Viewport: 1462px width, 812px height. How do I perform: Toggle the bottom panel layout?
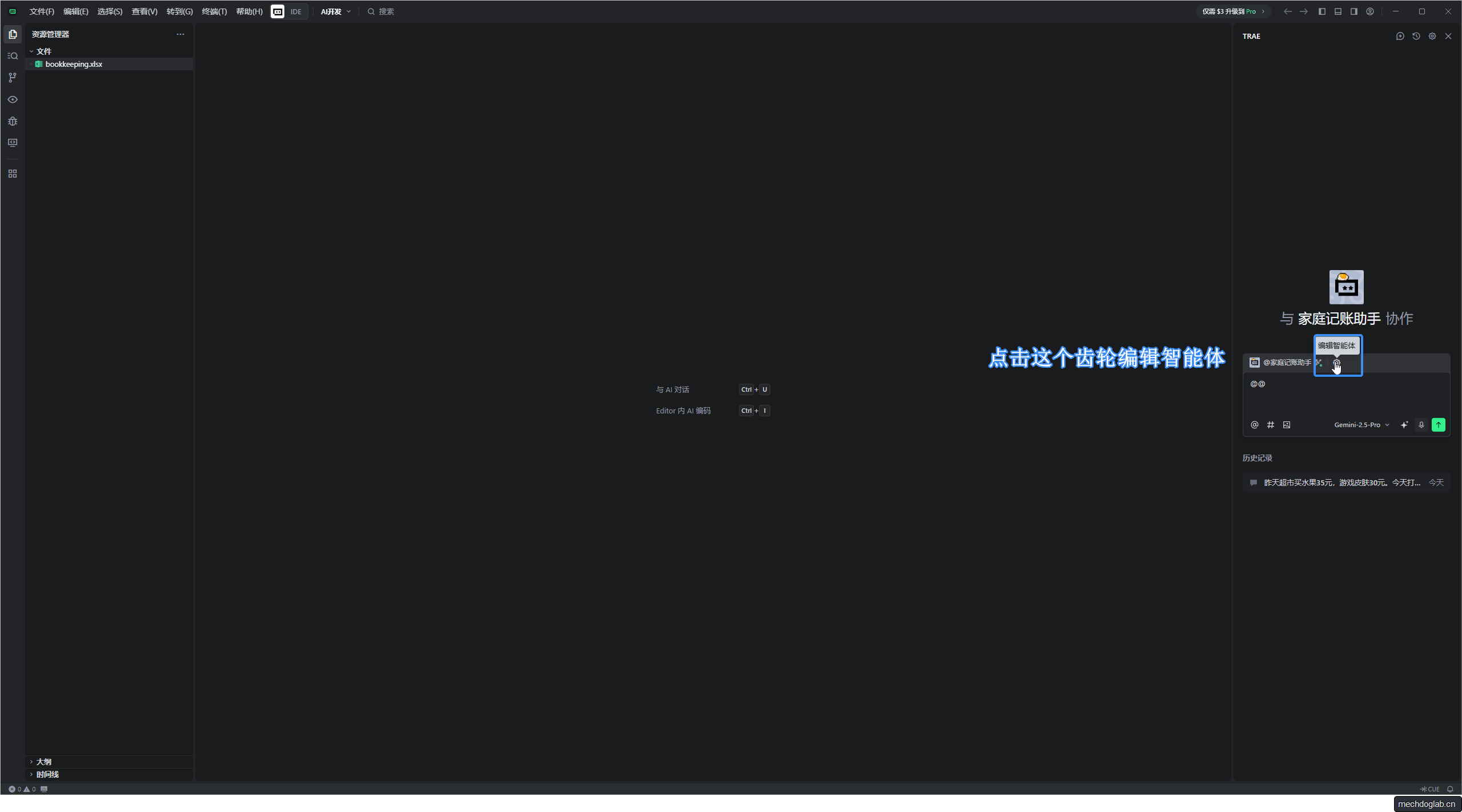coord(1338,11)
